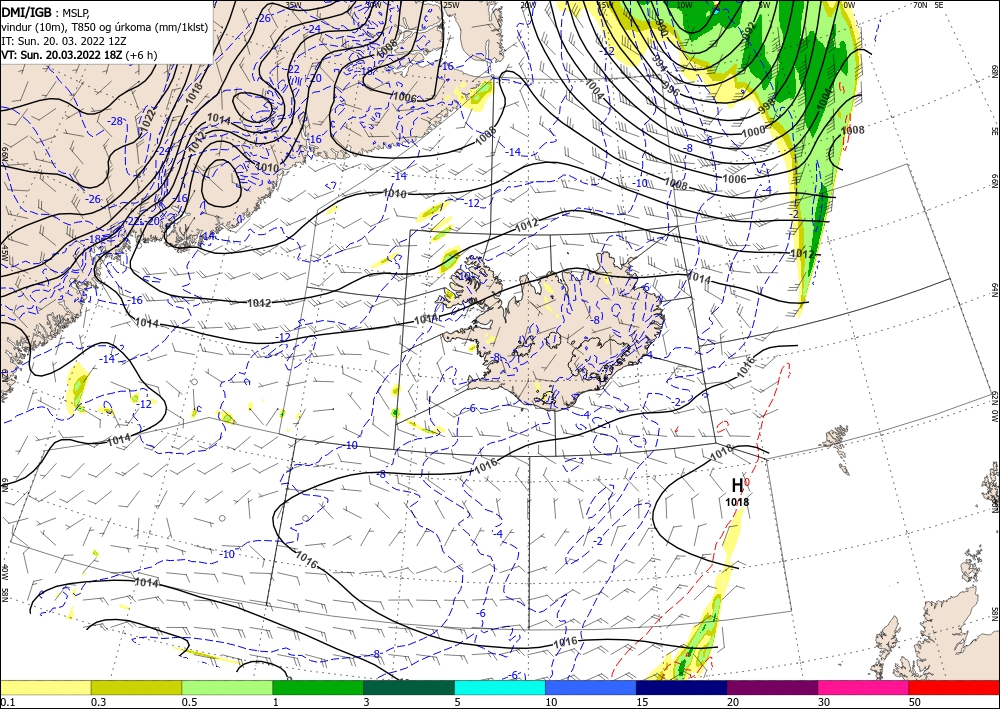1000x709 pixels.
Task: Click the light green 0.5–1 legend swatch
Action: 227,687
